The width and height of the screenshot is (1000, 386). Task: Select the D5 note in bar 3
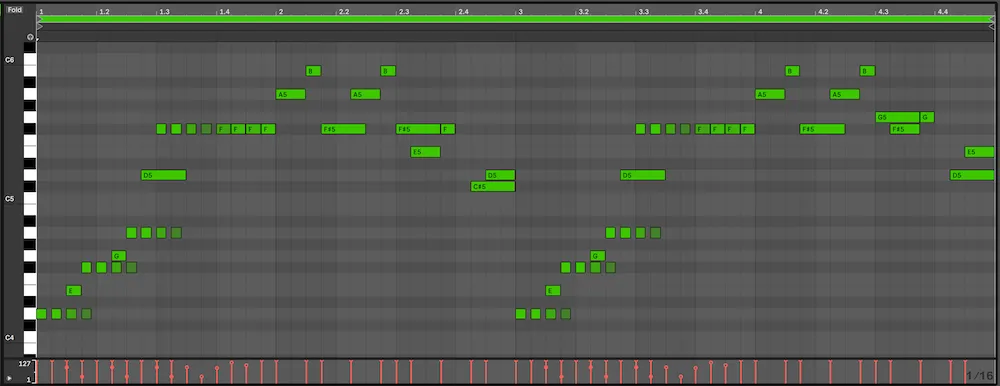point(643,175)
